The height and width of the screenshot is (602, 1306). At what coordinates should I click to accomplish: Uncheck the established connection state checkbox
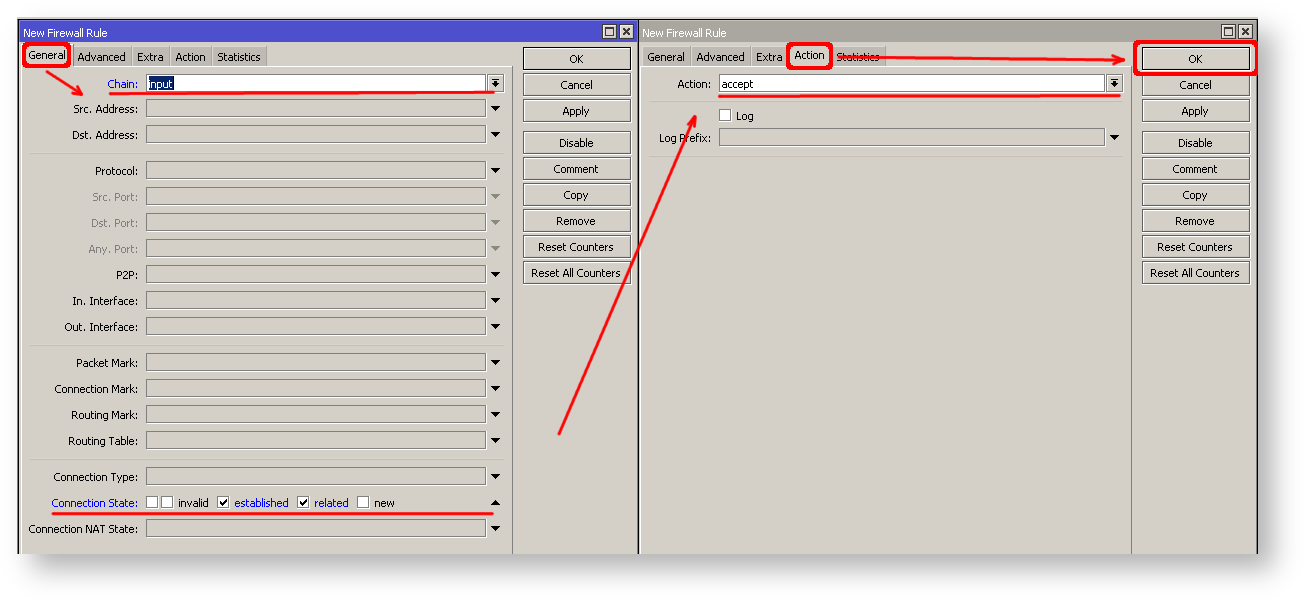tap(223, 502)
